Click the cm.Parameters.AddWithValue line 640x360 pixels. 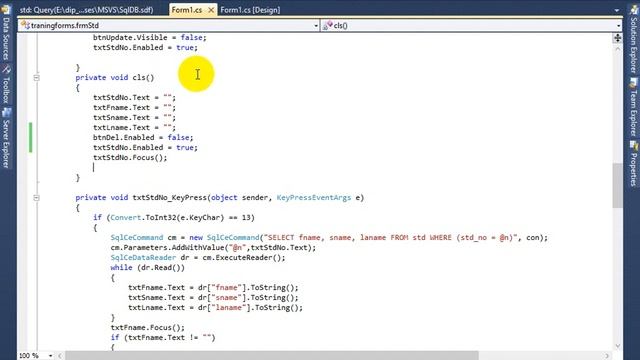[213, 248]
